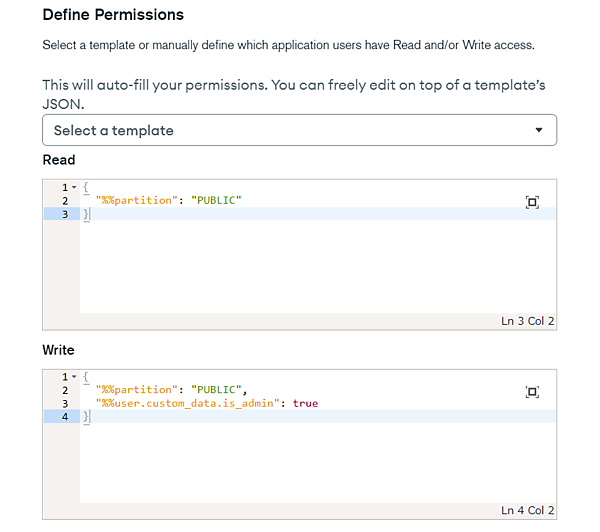The height and width of the screenshot is (532, 600).
Task: Click the "%%user.custom_data.is_admin" key in Write editor
Action: click(187, 403)
